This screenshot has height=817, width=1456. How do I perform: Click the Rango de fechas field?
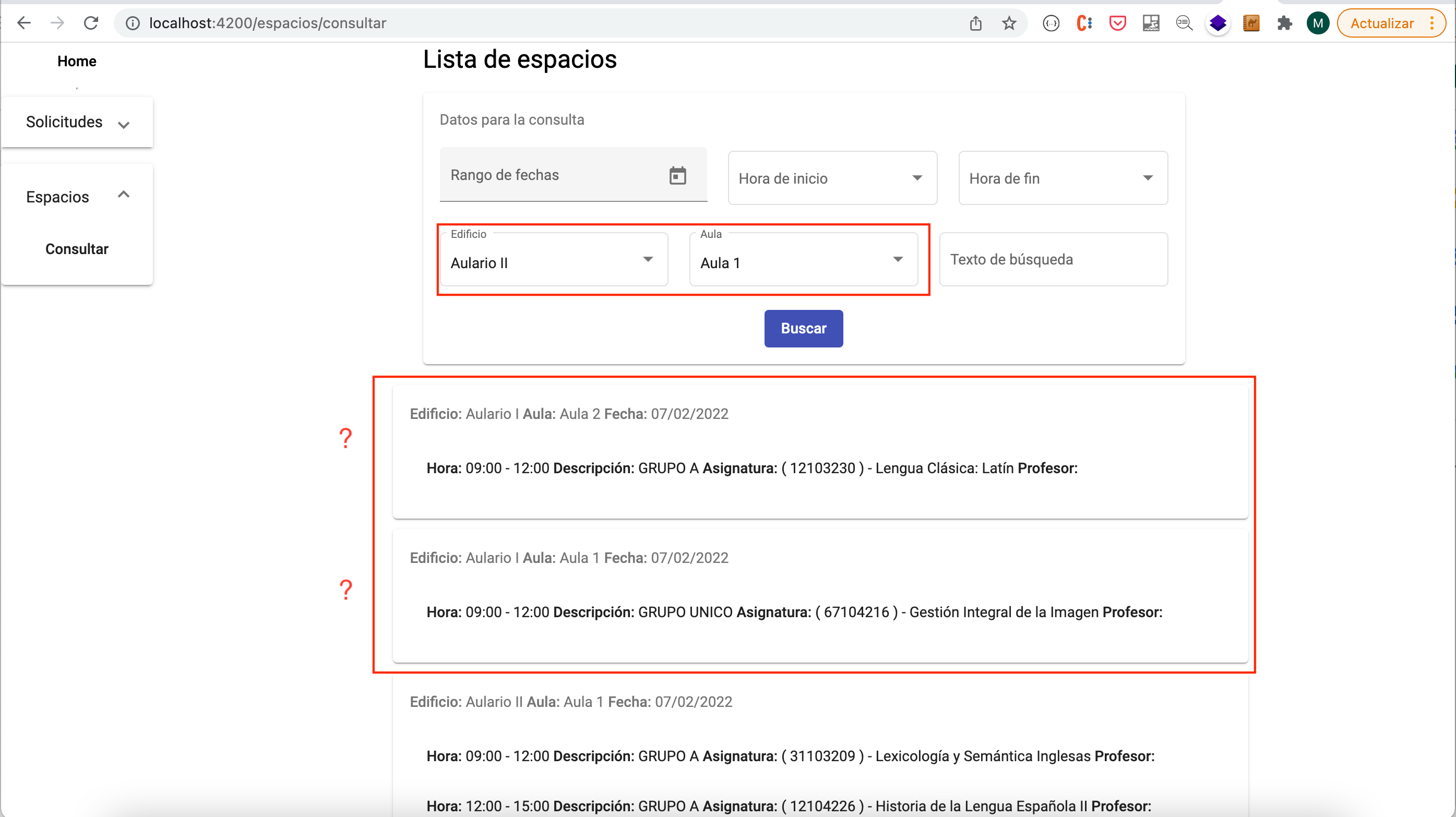click(x=573, y=175)
